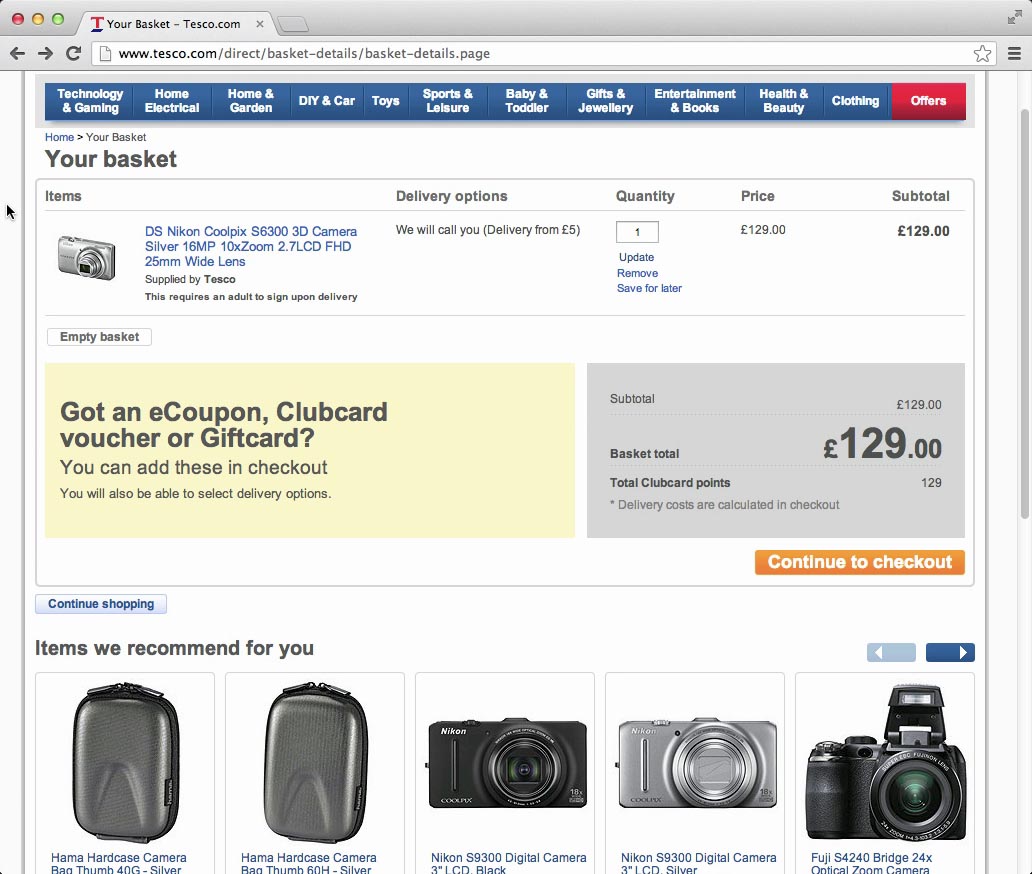This screenshot has height=874, width=1032.
Task: Open the Technology & Gaming menu
Action: coord(90,101)
